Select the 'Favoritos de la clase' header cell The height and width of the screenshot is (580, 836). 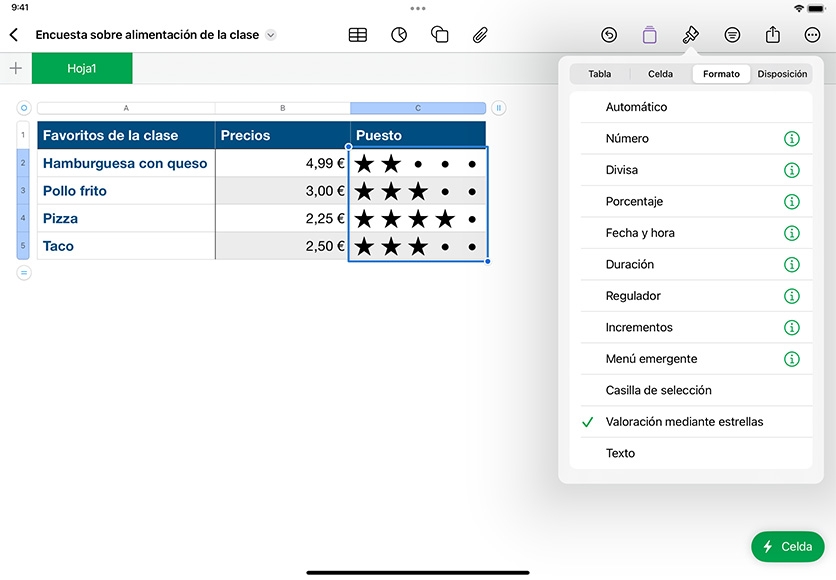pos(126,135)
